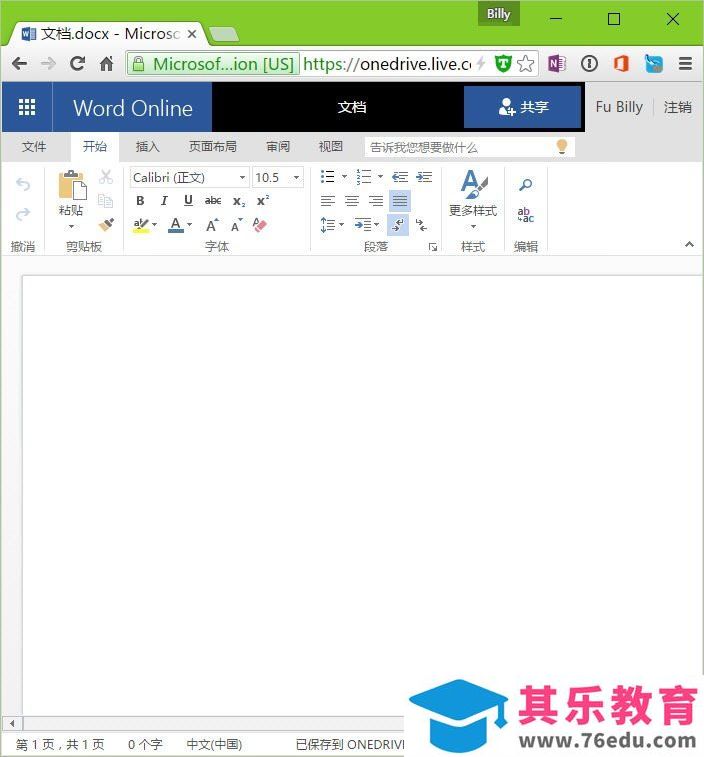Click the Fu Billy account name

619,107
